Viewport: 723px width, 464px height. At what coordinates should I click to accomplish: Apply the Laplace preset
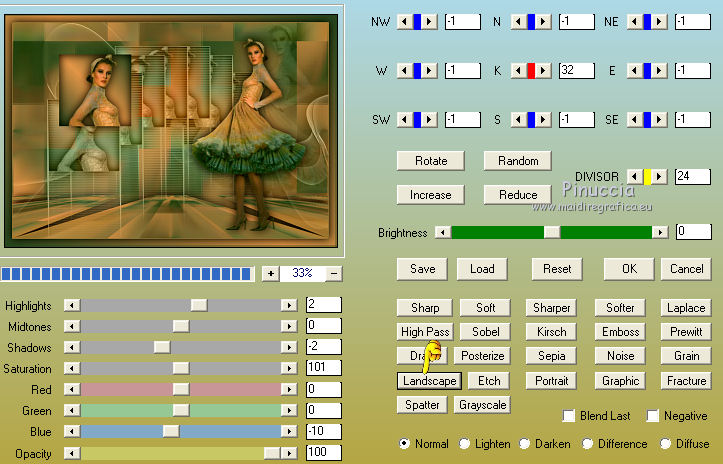pyautogui.click(x=686, y=308)
